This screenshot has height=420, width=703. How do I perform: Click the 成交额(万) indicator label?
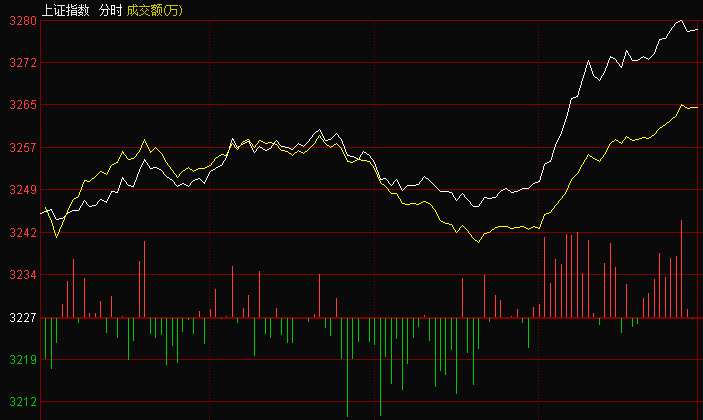click(155, 10)
